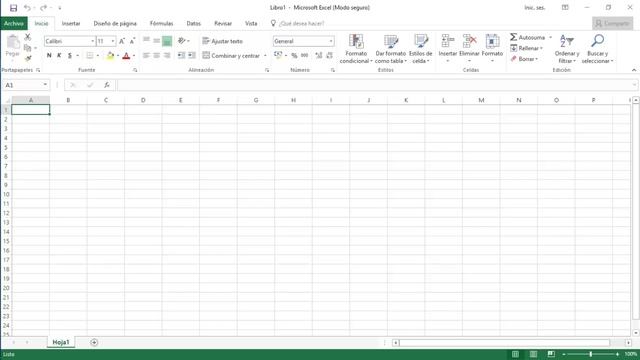Image resolution: width=640 pixels, height=360 pixels.
Task: Increase font size with the larger A icon
Action: (x=122, y=41)
